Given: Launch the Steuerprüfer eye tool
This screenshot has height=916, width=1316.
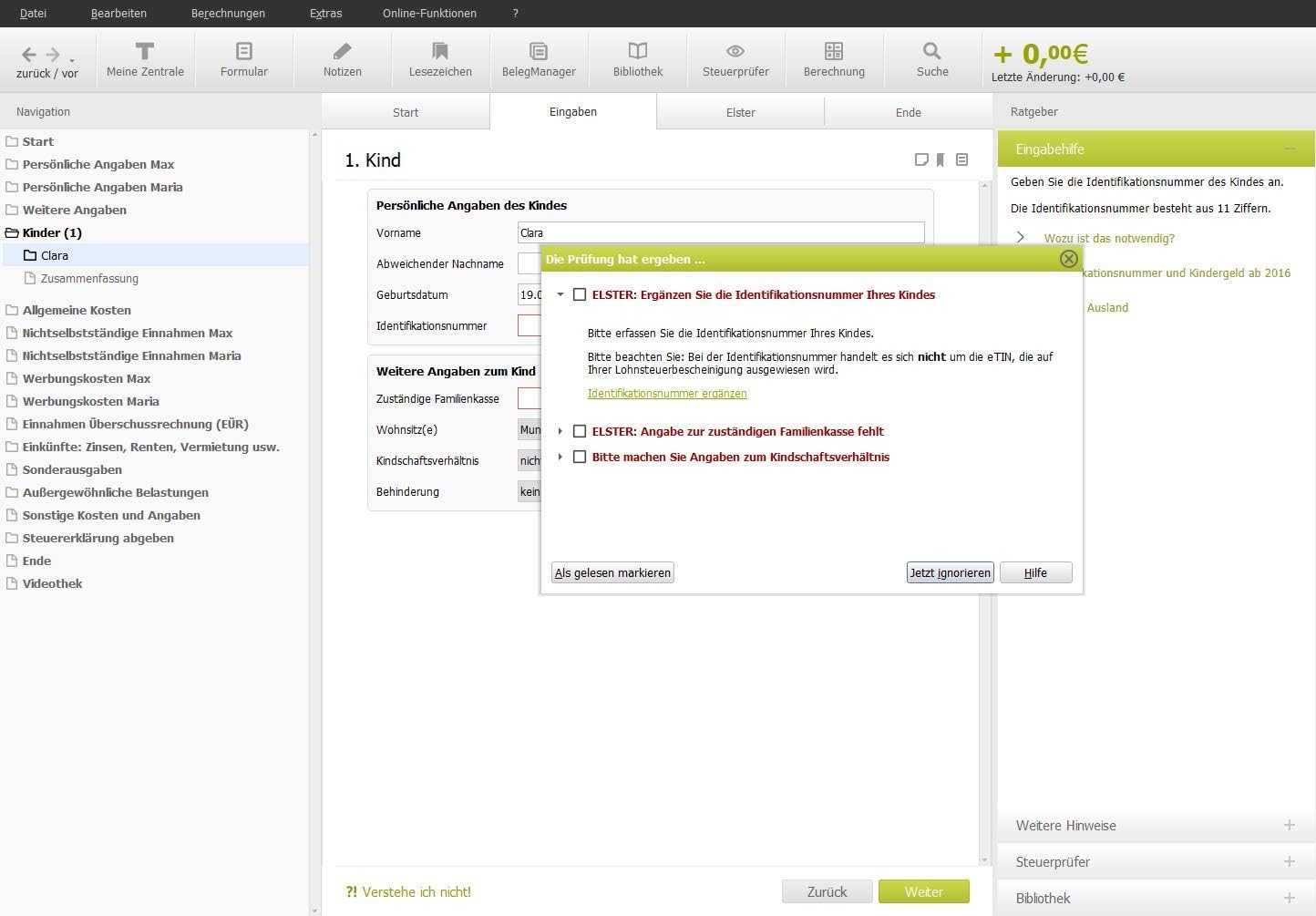Looking at the screenshot, I should click(x=735, y=59).
